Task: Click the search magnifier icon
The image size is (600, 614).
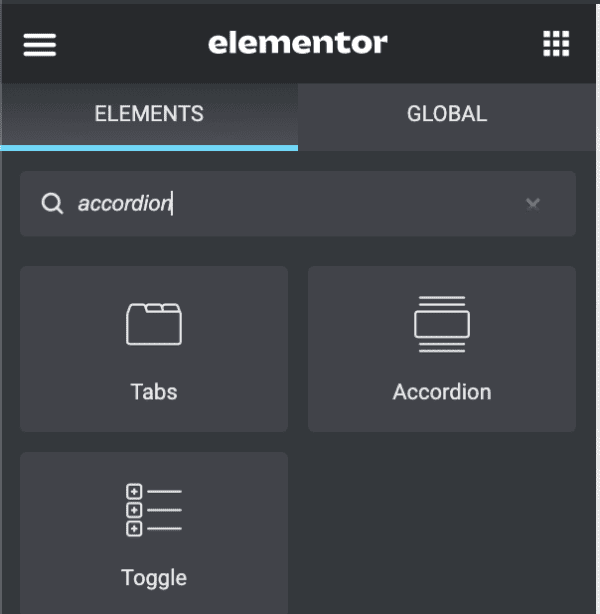Action: pyautogui.click(x=52, y=204)
